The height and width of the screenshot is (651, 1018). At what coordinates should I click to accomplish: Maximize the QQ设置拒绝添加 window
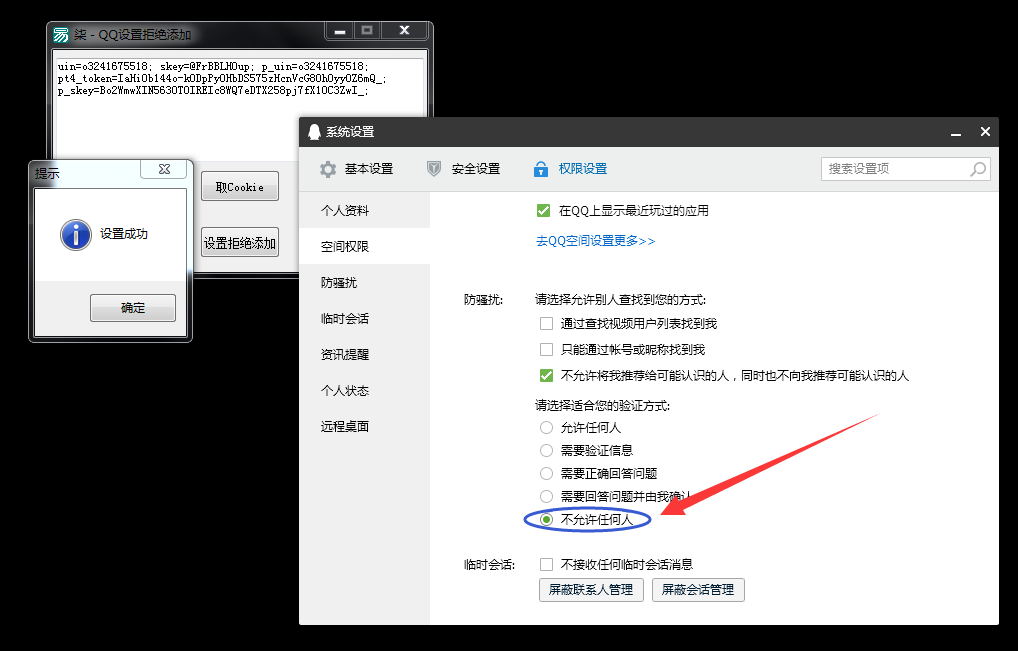tap(367, 31)
